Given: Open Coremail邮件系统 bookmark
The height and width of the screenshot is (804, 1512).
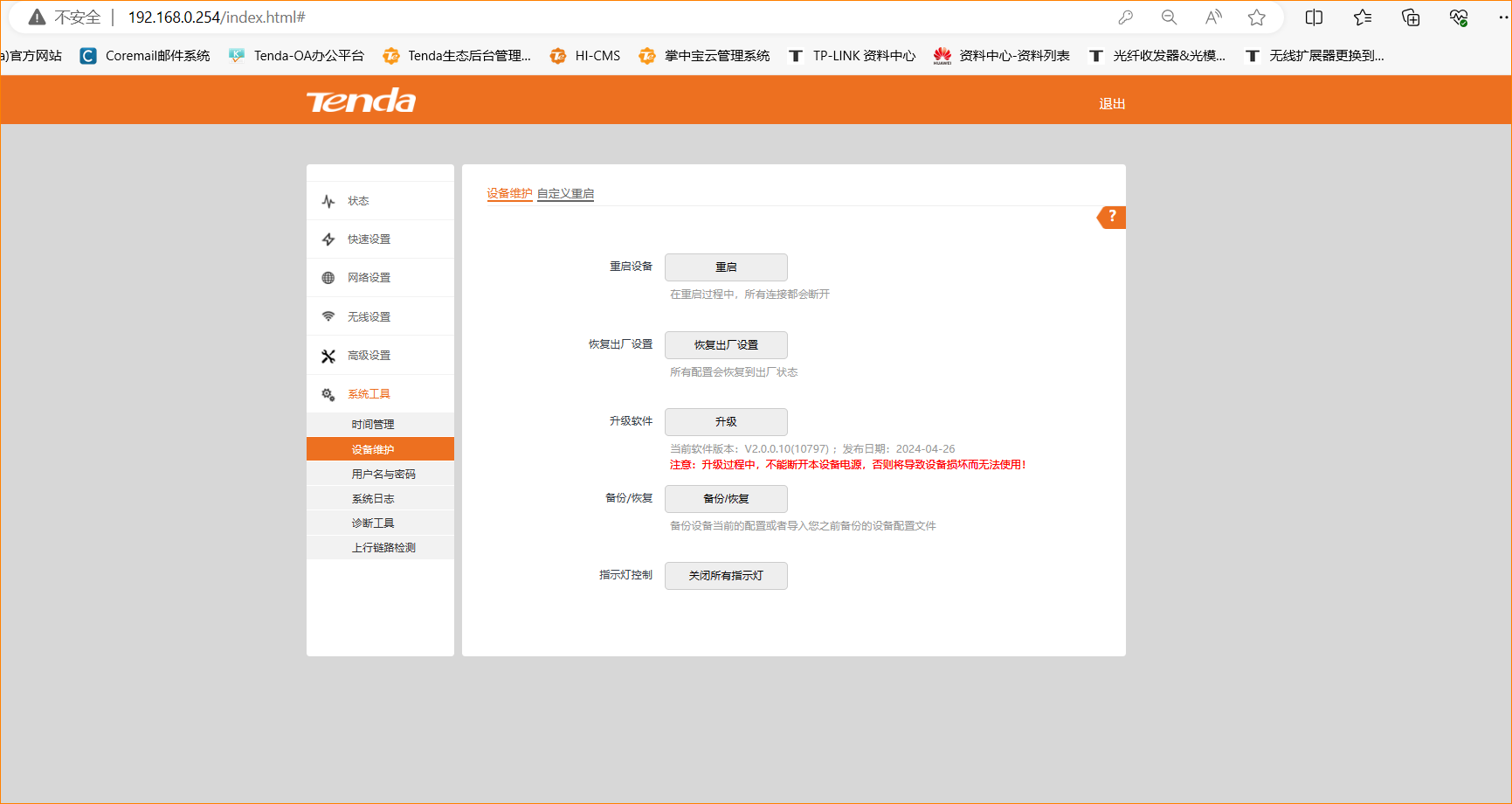Looking at the screenshot, I should [145, 56].
